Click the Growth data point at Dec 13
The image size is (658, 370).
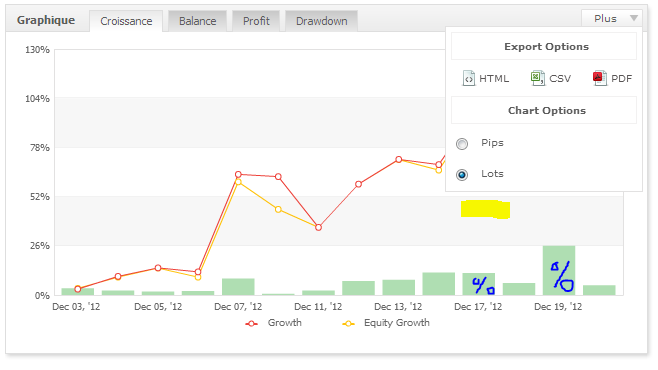(399, 159)
